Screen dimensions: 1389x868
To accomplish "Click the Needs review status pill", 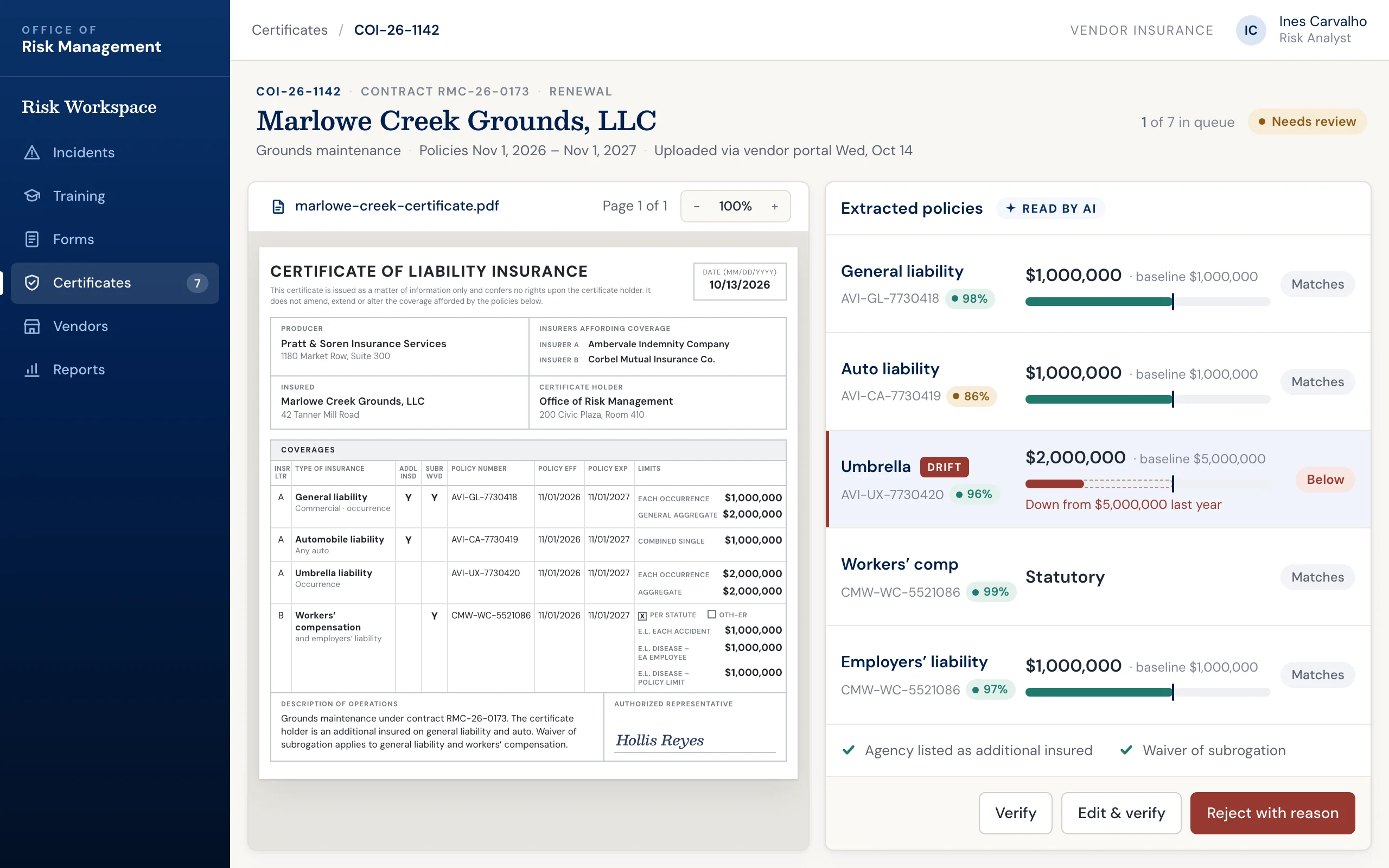I will pos(1307,122).
